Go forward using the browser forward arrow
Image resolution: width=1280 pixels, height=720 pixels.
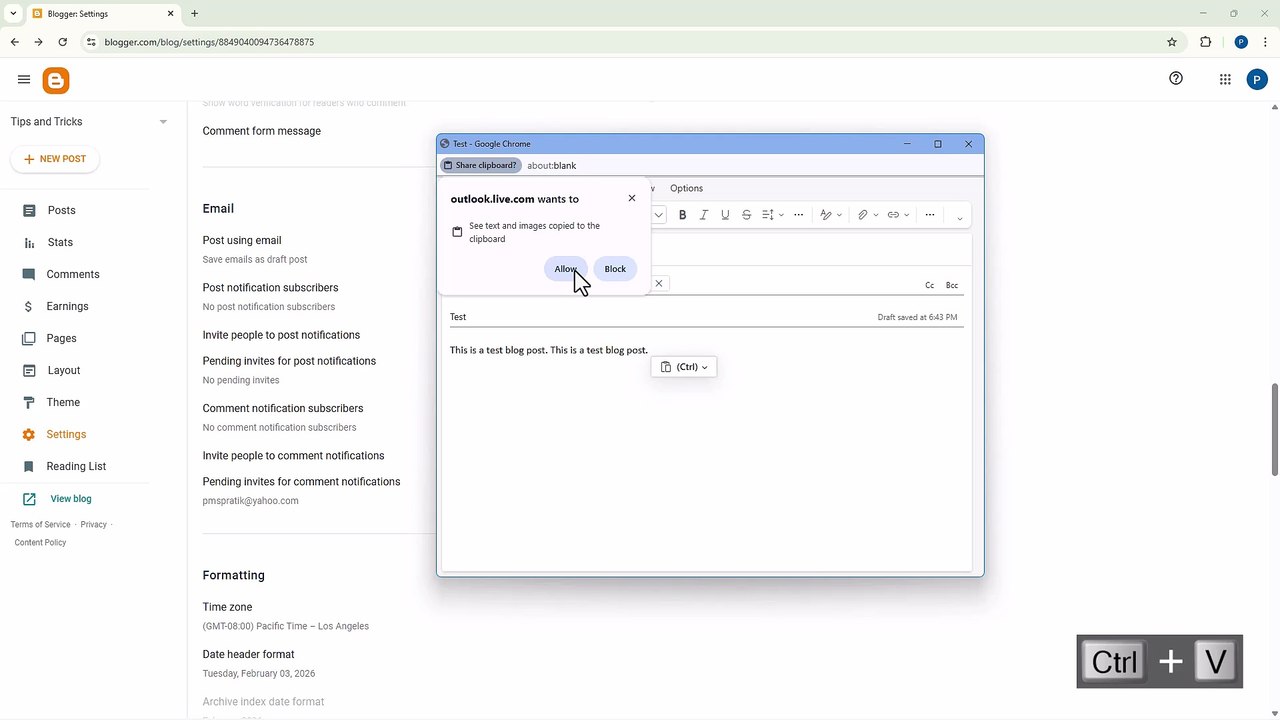(x=38, y=42)
